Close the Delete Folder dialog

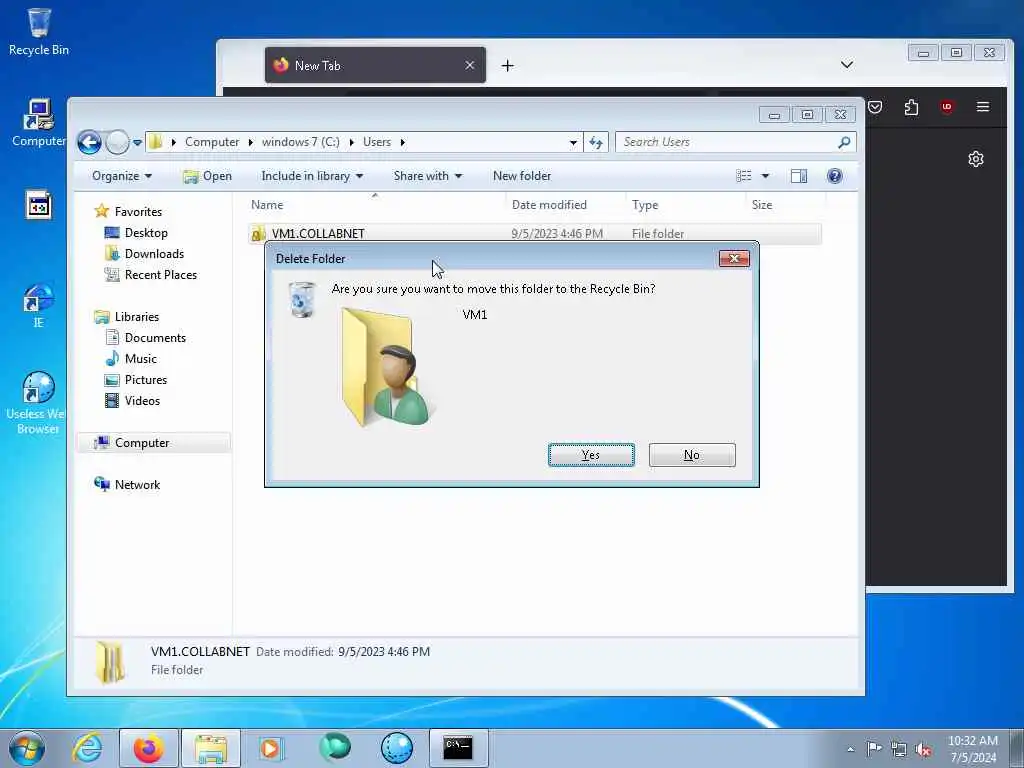click(734, 259)
